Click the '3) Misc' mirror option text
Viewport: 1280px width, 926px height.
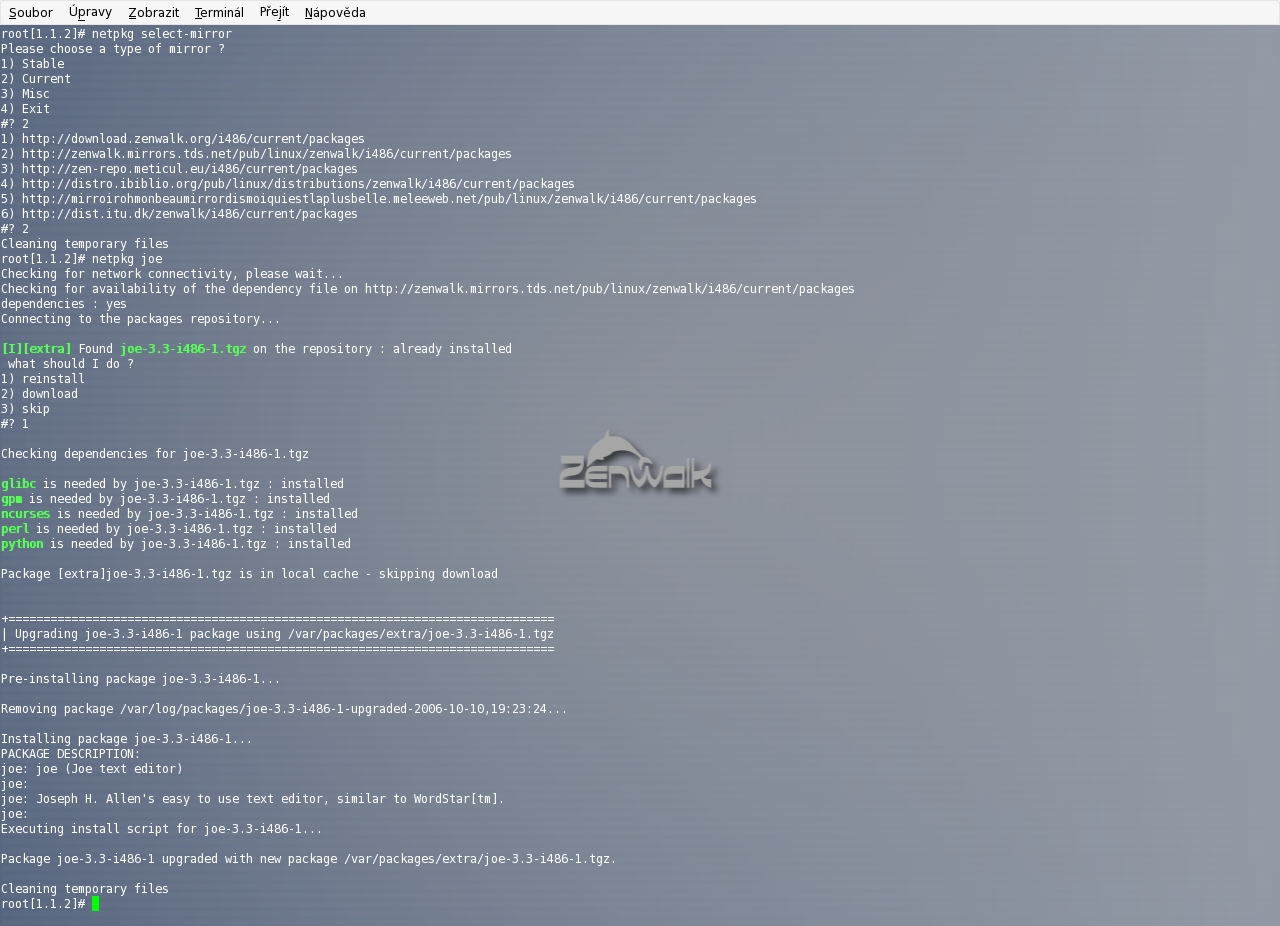coord(25,94)
